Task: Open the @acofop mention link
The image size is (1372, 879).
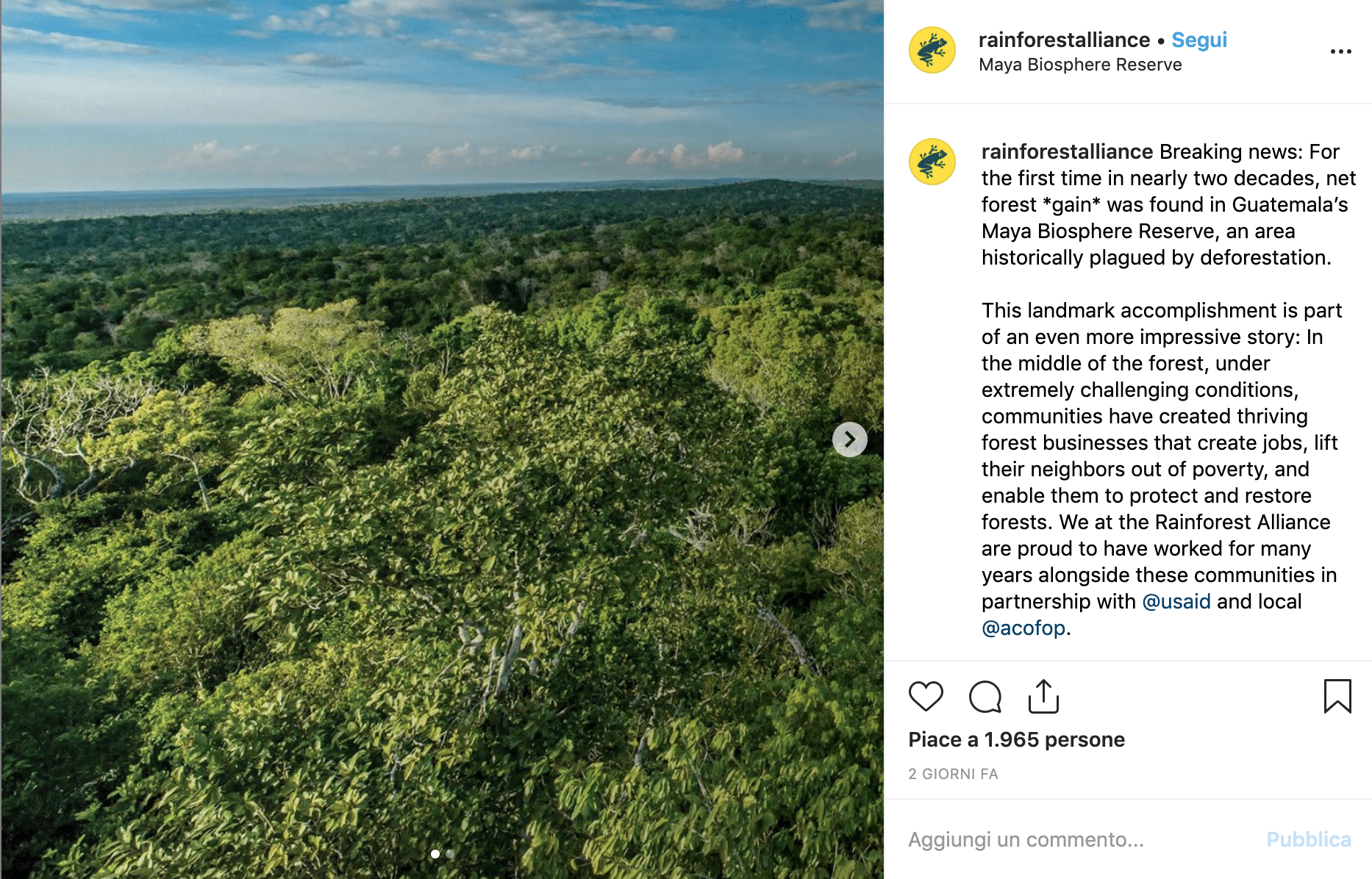Action: 1023,628
